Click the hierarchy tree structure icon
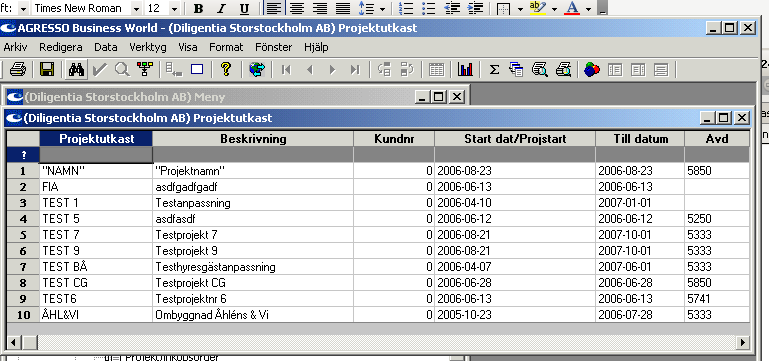The width and height of the screenshot is (769, 361). pyautogui.click(x=145, y=70)
